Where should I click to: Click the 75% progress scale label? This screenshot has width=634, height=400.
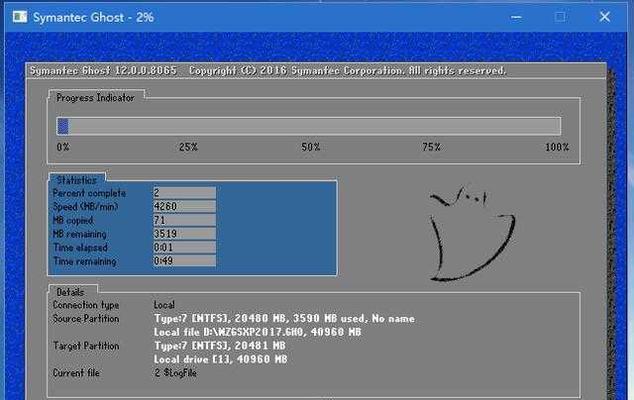(431, 147)
